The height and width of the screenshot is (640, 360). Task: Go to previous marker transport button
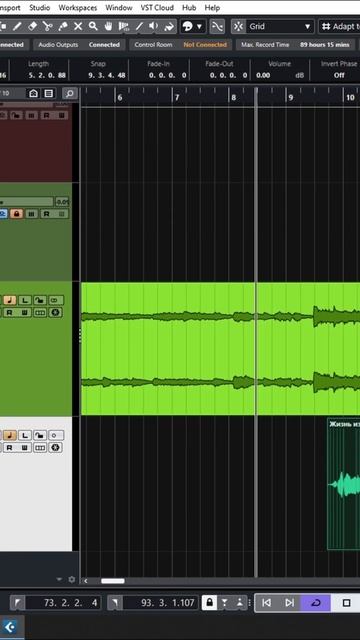267,602
